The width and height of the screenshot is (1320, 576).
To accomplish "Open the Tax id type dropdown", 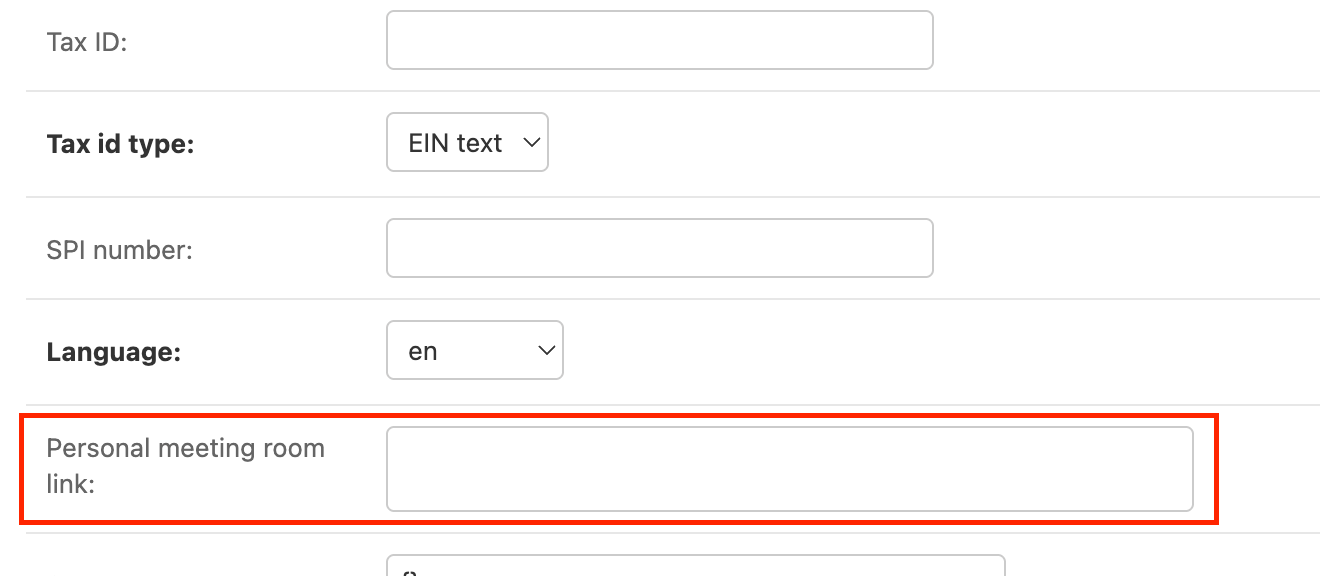I will 466,143.
